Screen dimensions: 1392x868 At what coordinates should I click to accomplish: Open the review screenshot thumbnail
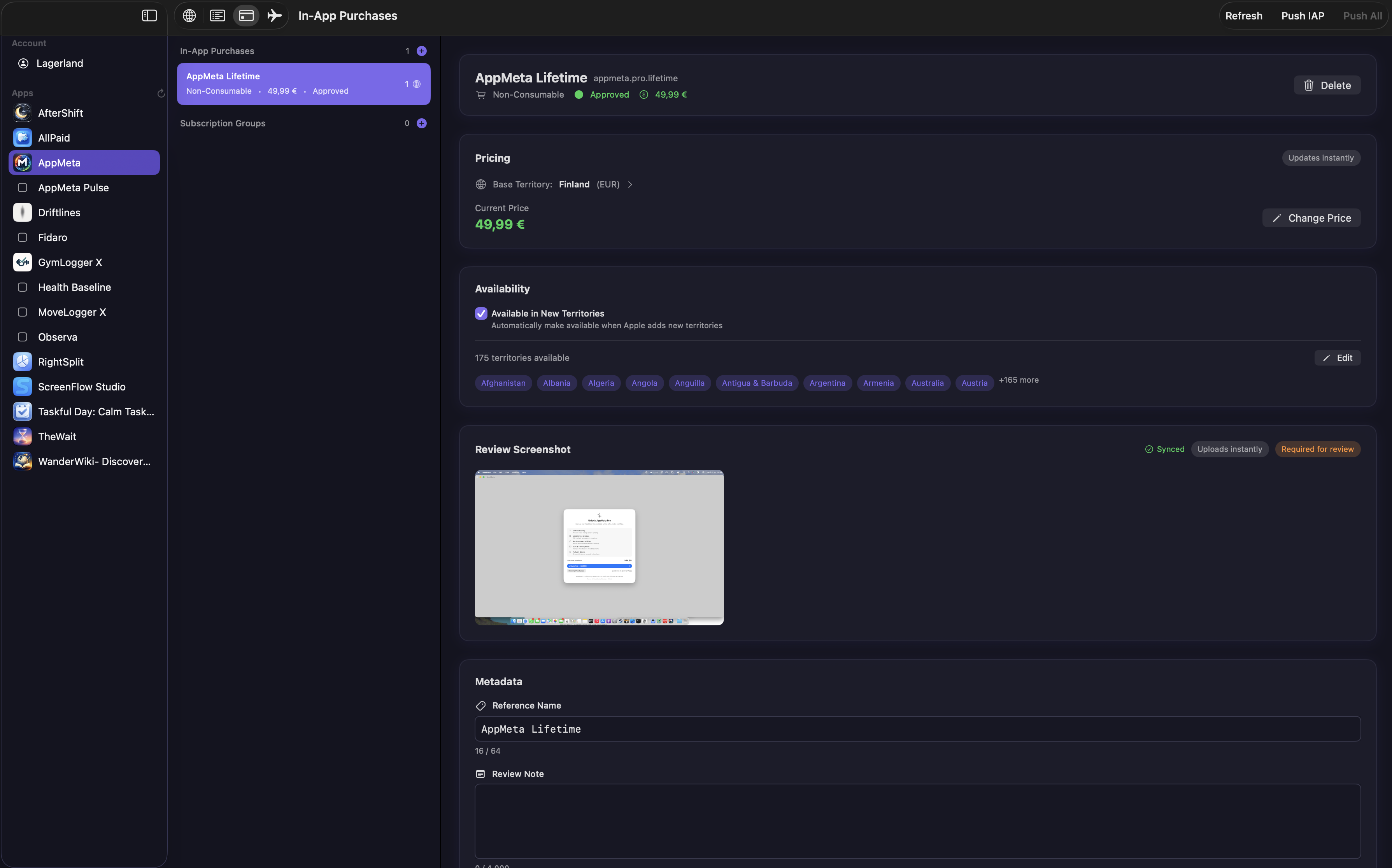coord(599,546)
